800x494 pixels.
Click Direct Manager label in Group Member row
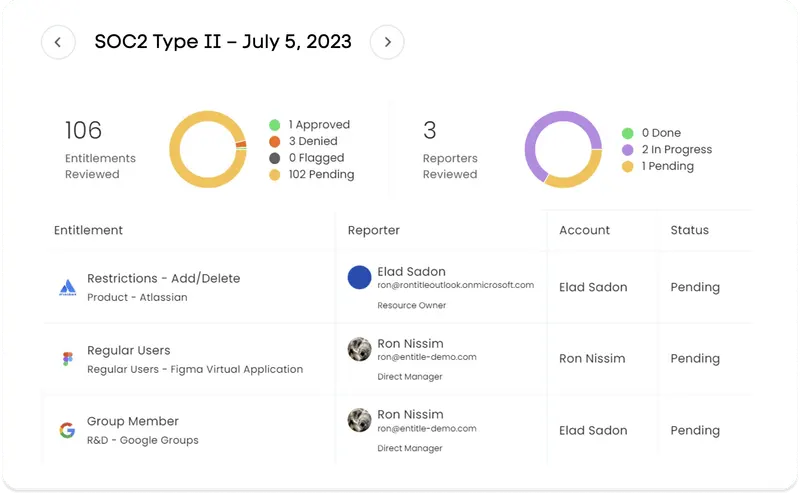[410, 448]
